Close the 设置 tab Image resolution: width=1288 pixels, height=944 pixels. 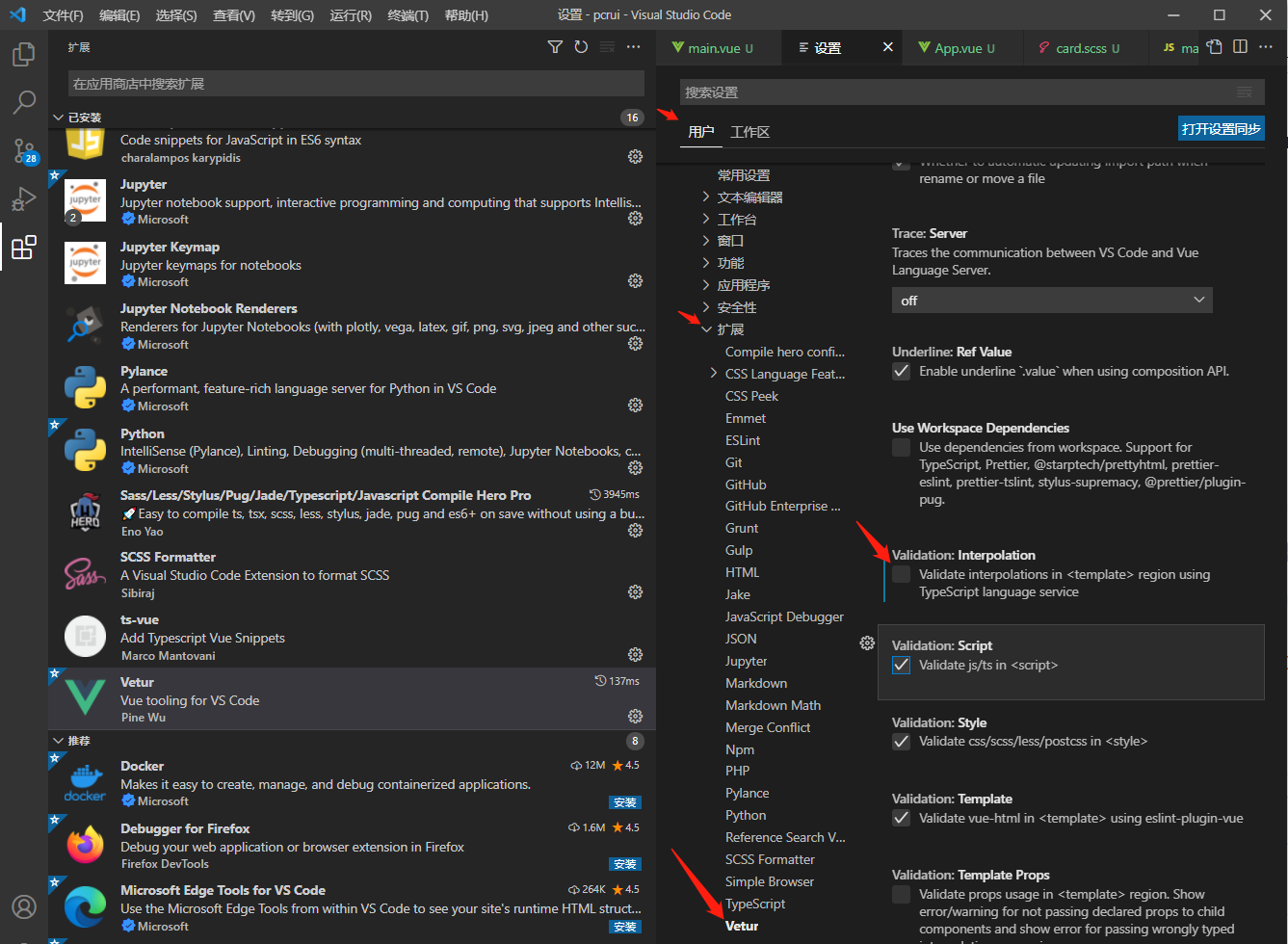coord(887,47)
